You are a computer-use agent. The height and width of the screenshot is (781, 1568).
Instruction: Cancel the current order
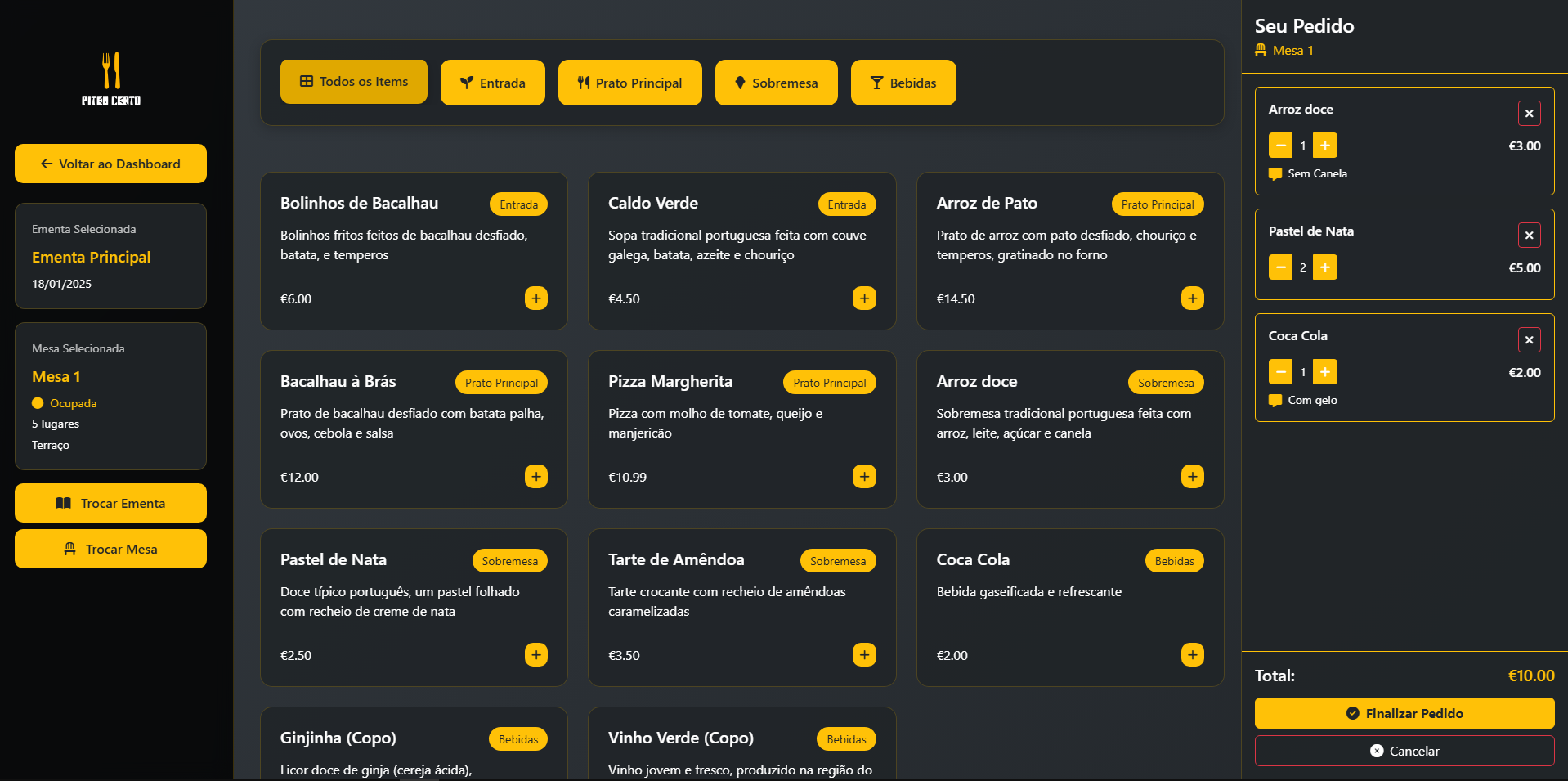(x=1404, y=751)
